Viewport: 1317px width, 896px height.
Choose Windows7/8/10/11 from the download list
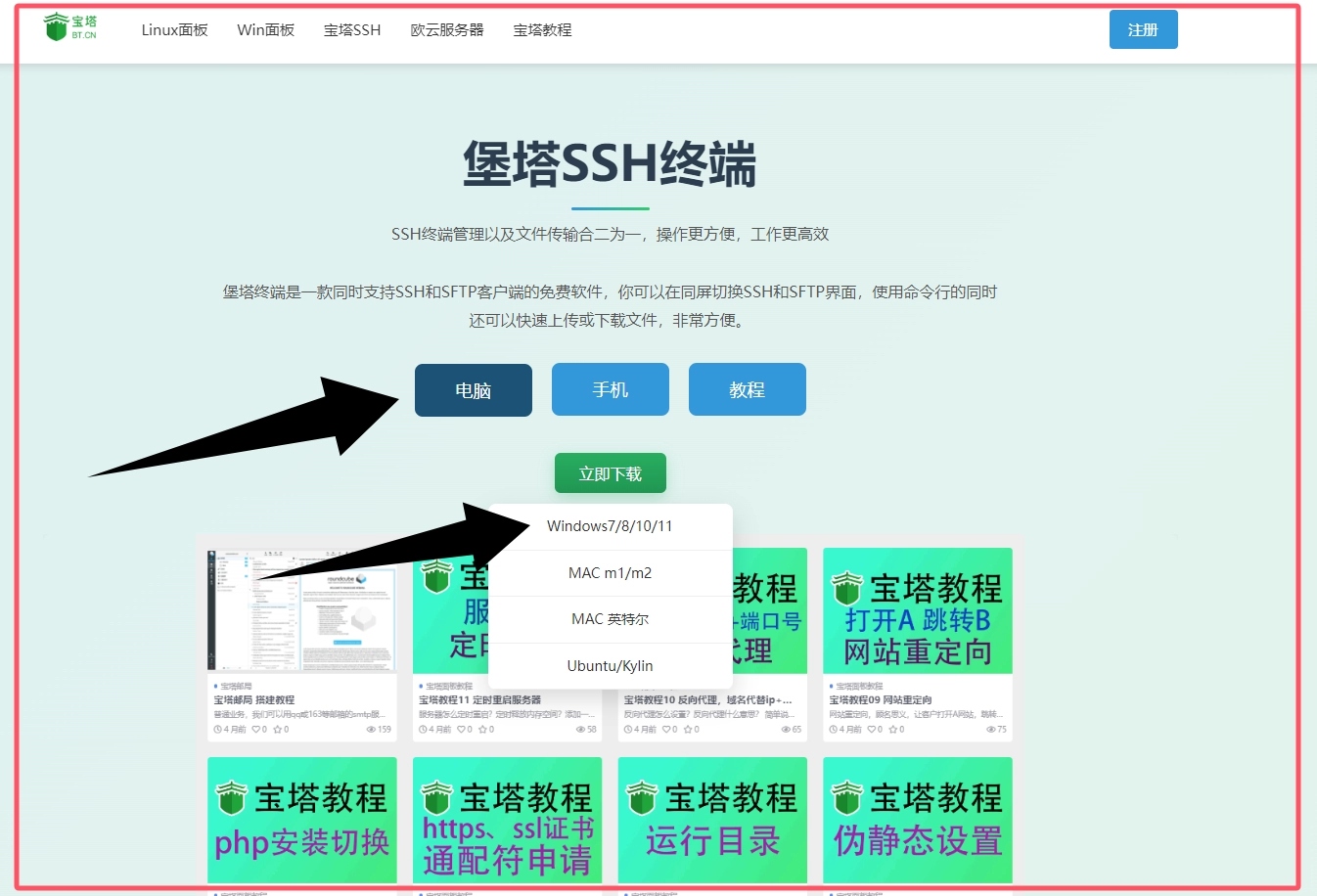click(610, 526)
